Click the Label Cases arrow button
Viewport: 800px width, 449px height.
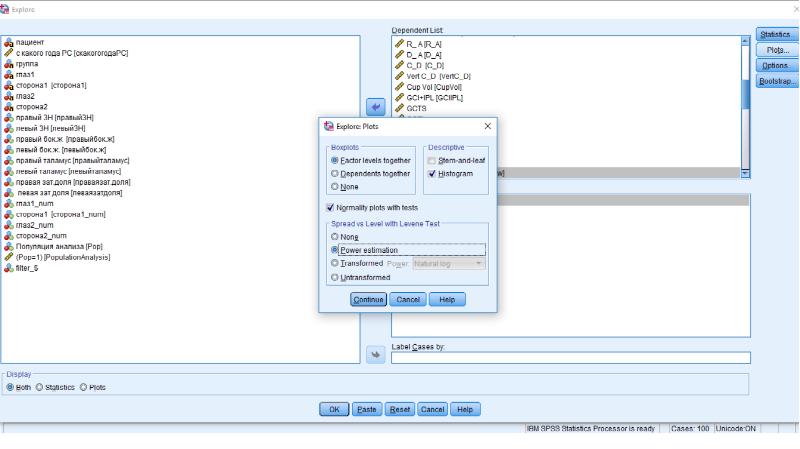pyautogui.click(x=376, y=355)
